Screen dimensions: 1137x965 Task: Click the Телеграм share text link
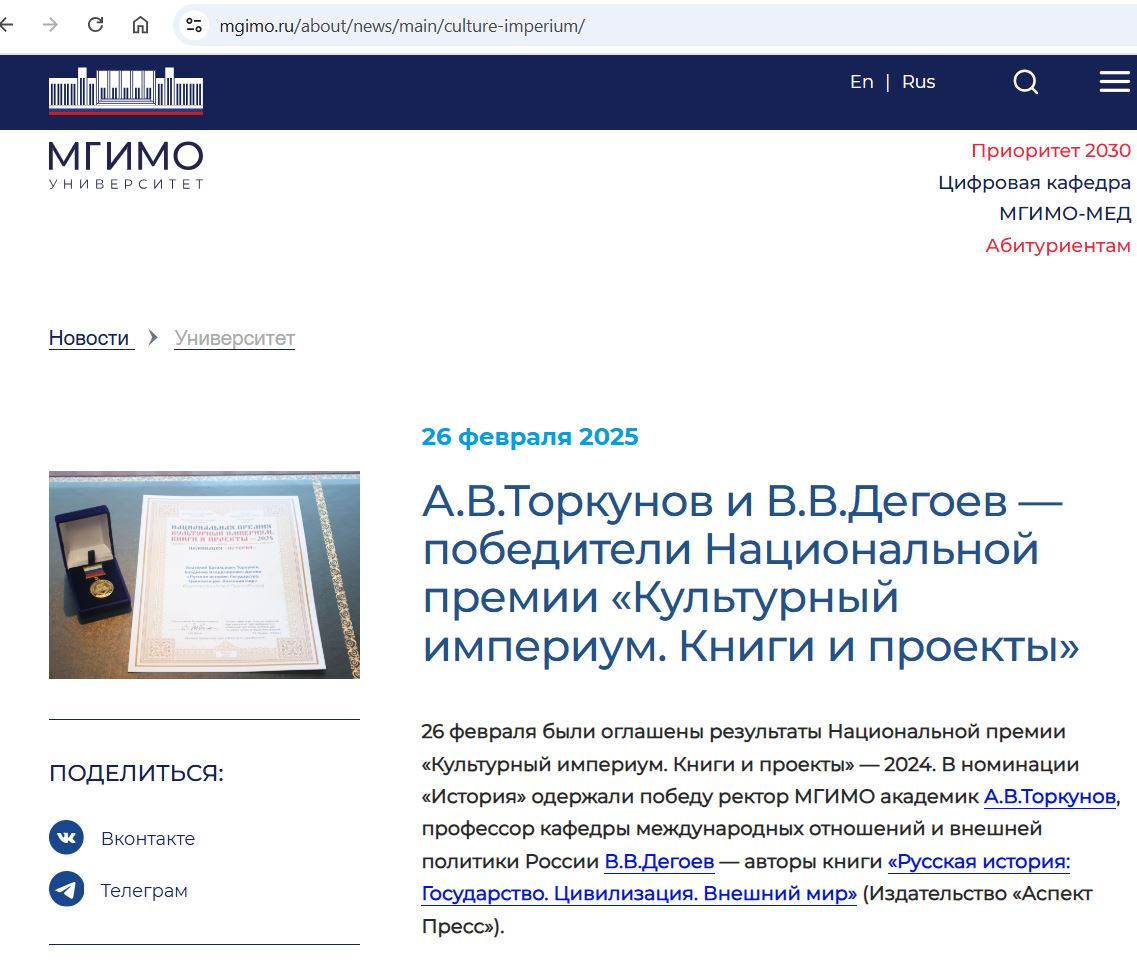click(x=144, y=890)
